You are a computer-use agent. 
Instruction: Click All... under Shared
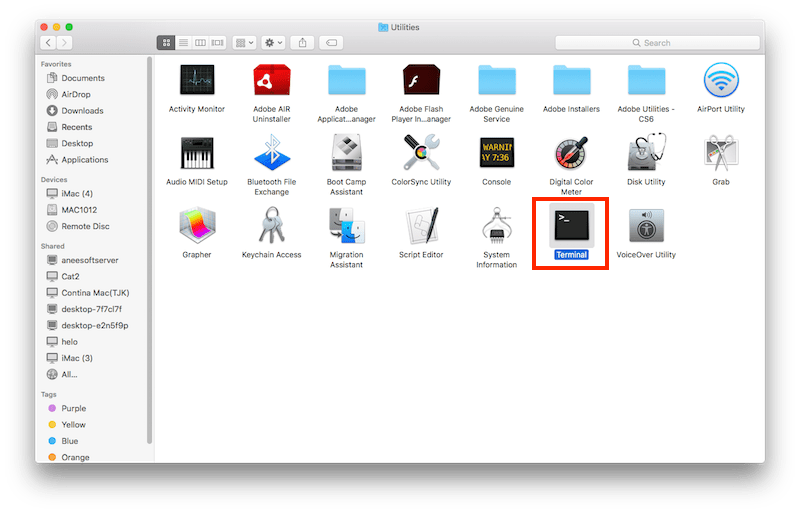[69, 374]
